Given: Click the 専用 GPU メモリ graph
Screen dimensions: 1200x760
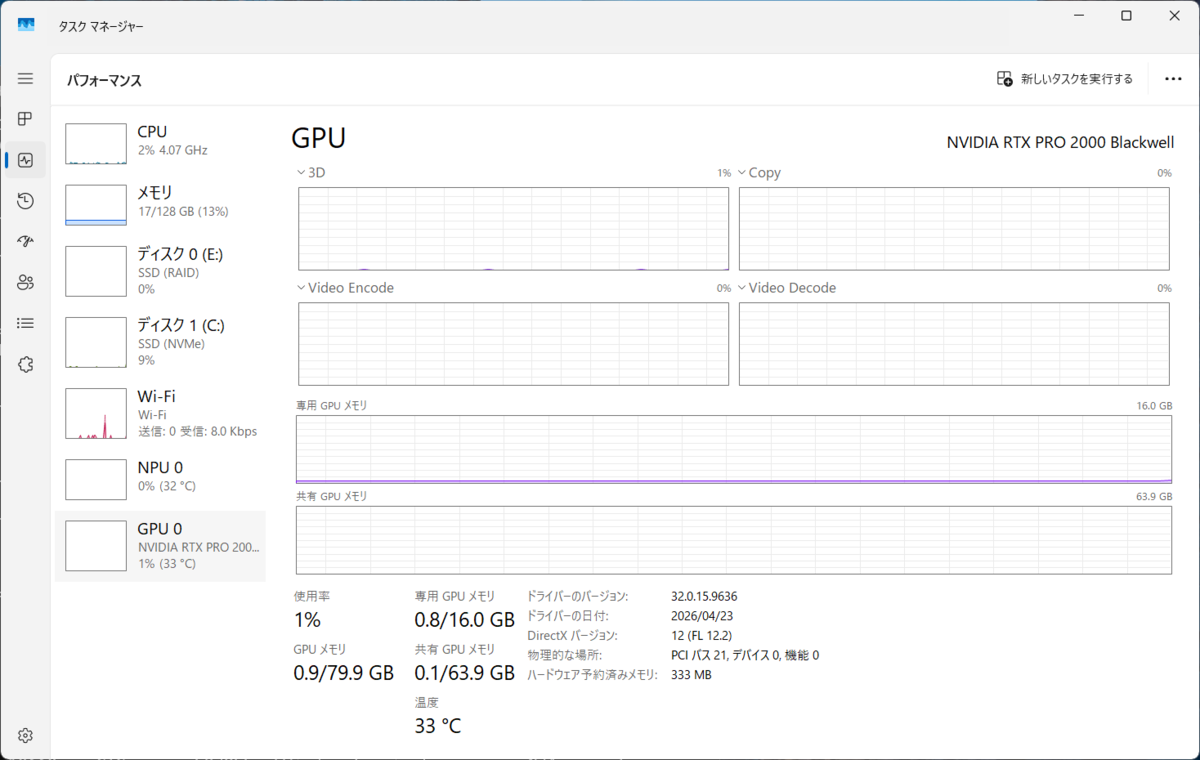Looking at the screenshot, I should pos(733,450).
